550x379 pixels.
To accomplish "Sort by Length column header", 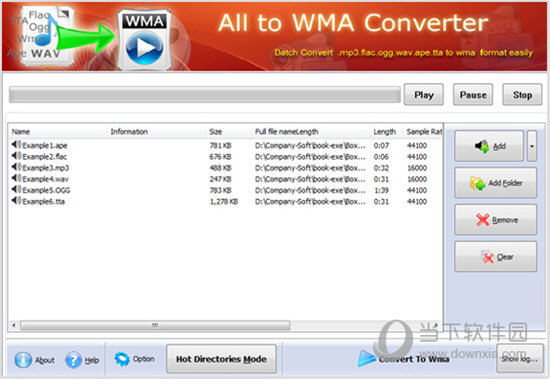I will point(384,132).
